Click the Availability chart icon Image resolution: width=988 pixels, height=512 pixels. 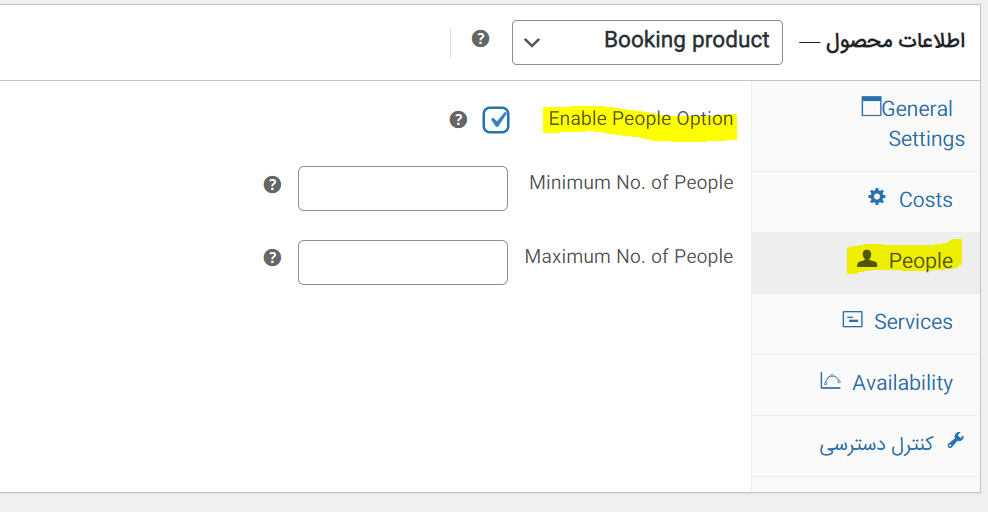830,381
